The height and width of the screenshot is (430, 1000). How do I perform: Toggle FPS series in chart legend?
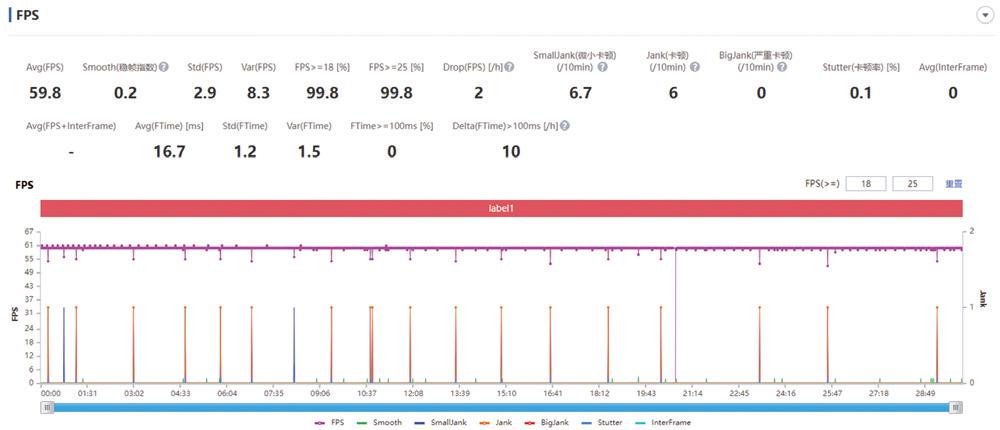click(329, 422)
